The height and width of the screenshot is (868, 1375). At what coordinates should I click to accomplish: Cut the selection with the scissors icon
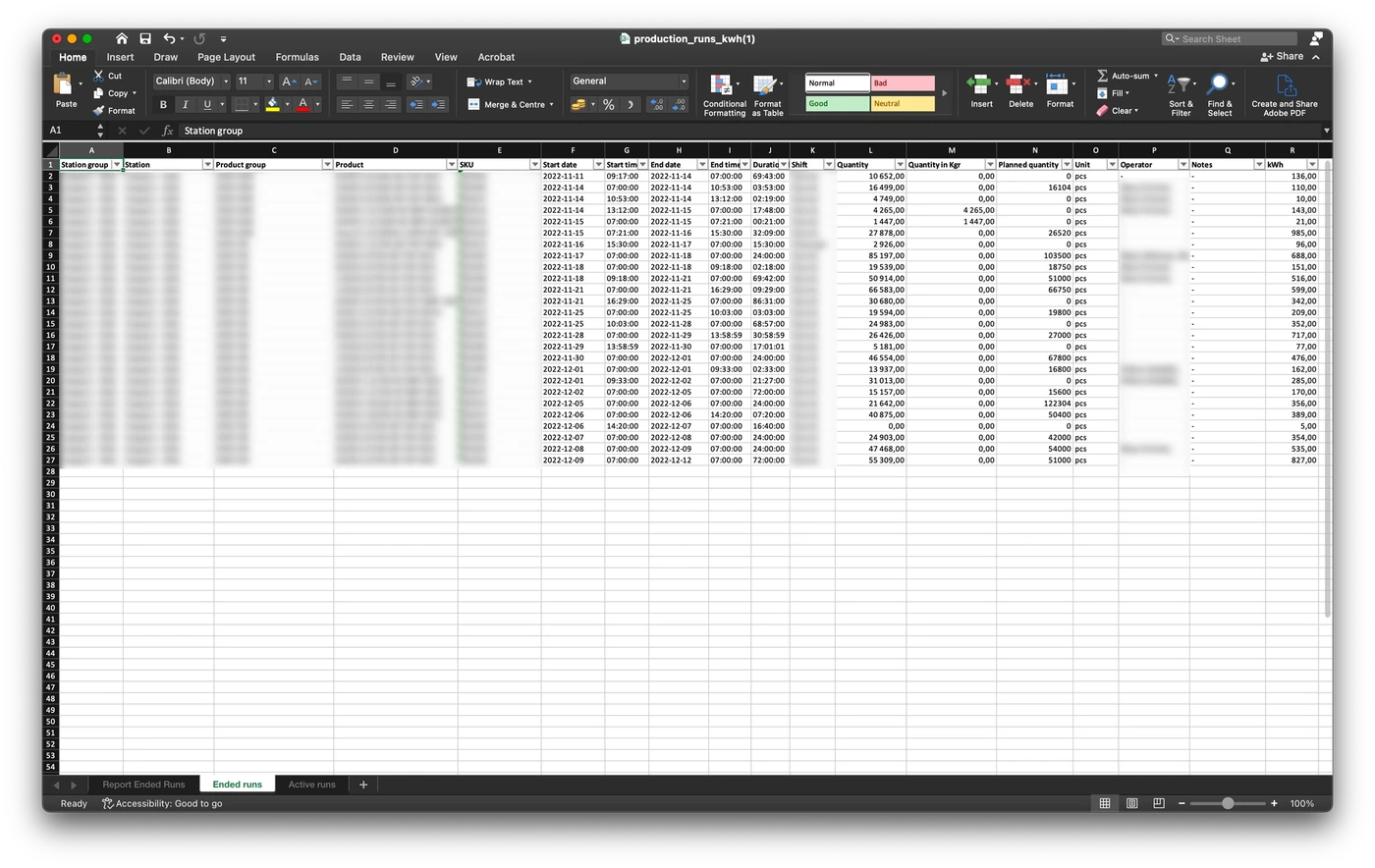point(98,76)
